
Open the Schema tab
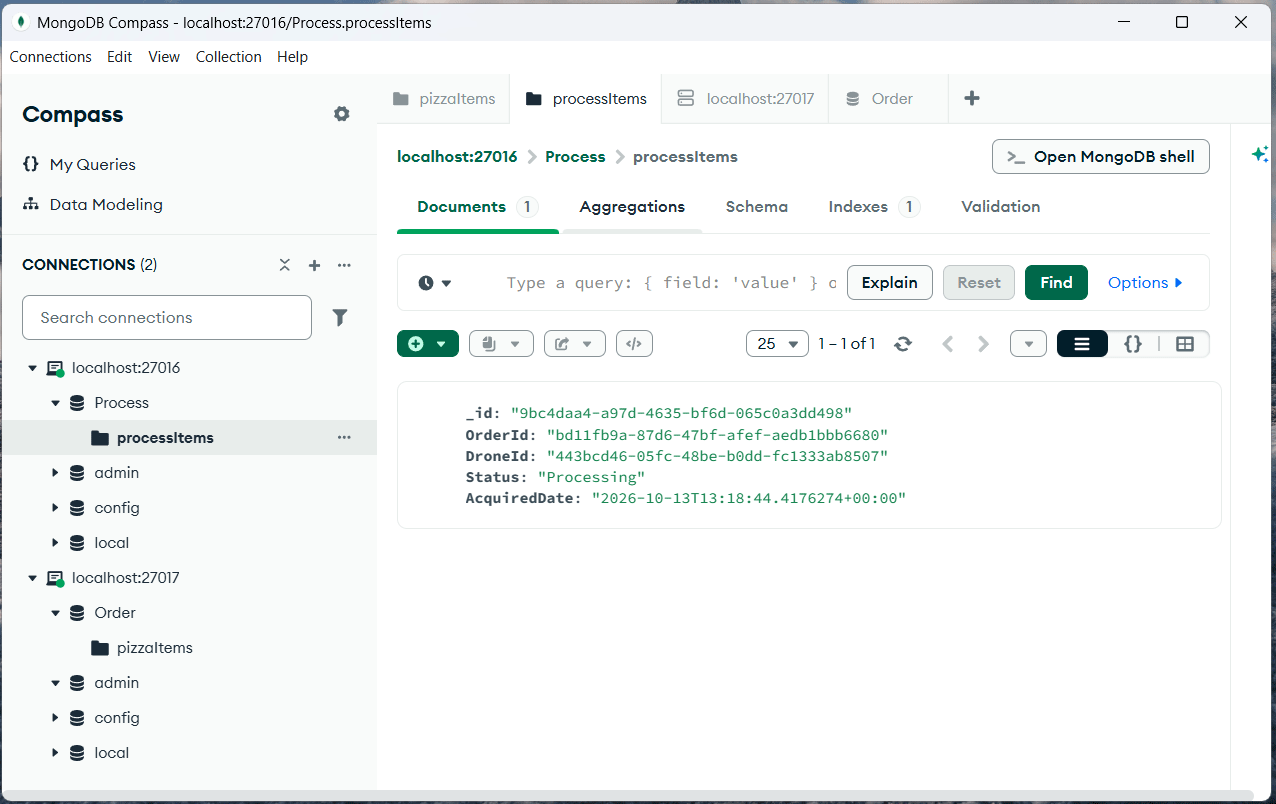point(757,207)
